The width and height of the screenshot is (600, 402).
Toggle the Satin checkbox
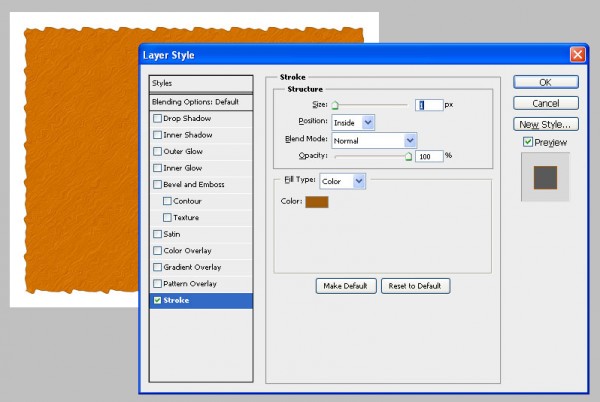[157, 234]
